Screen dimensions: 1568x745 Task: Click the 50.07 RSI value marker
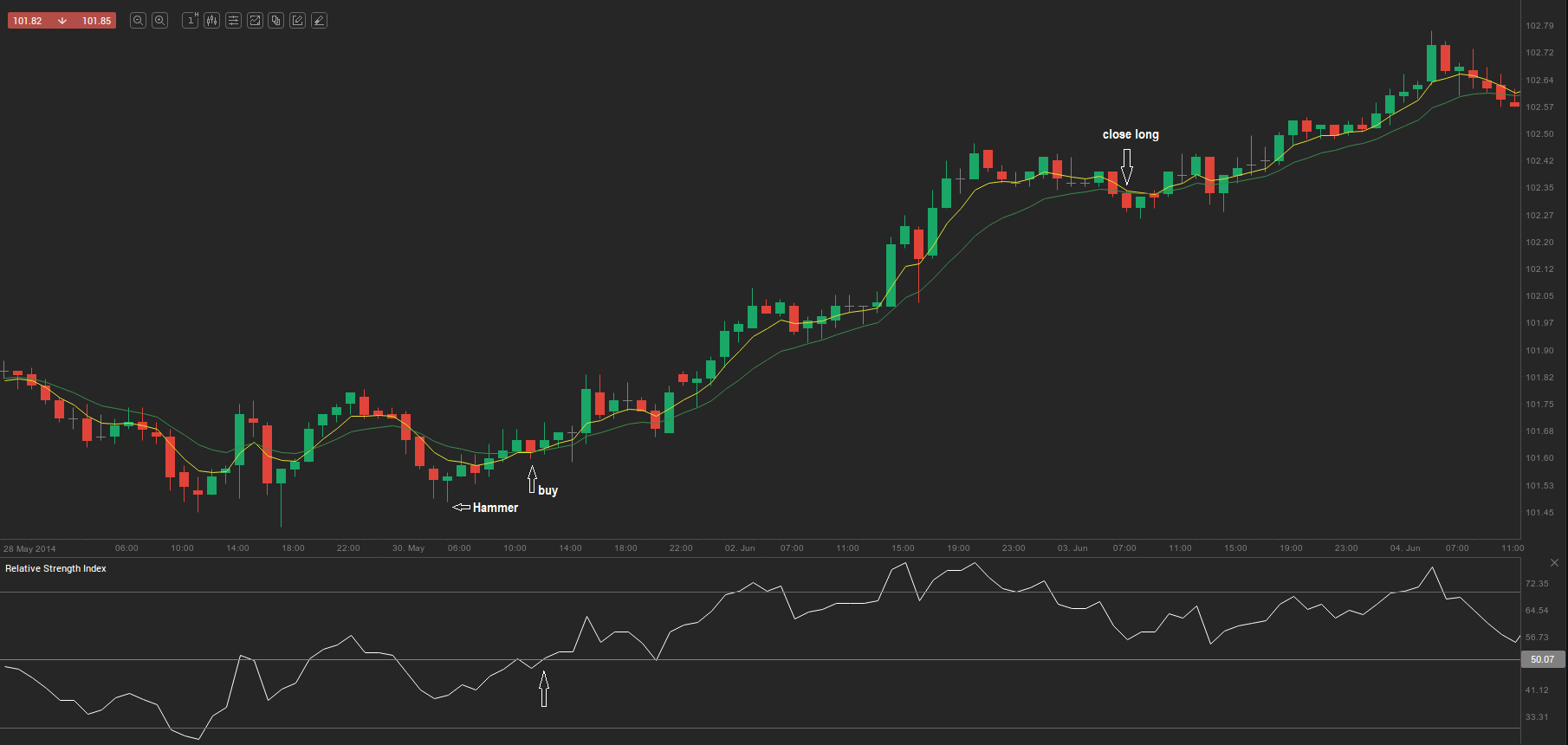pos(1543,659)
